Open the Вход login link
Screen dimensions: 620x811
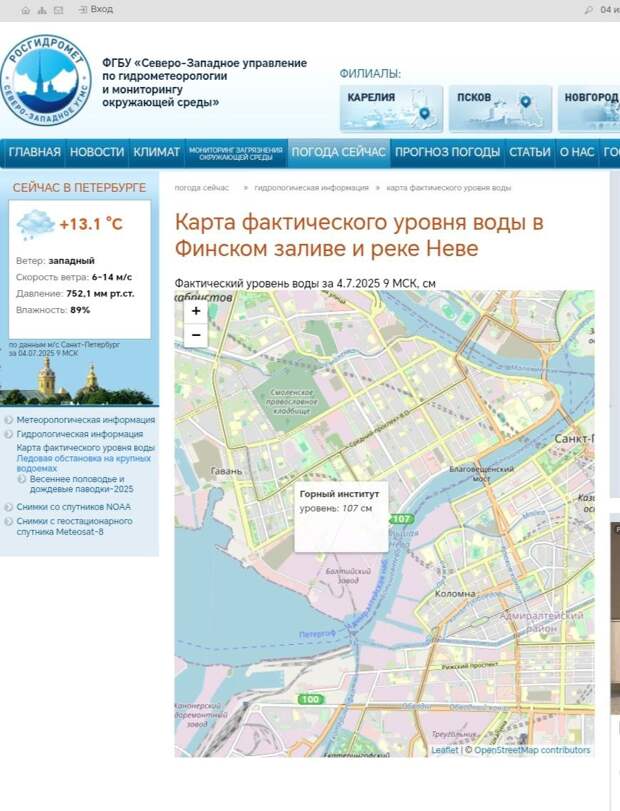96,9
